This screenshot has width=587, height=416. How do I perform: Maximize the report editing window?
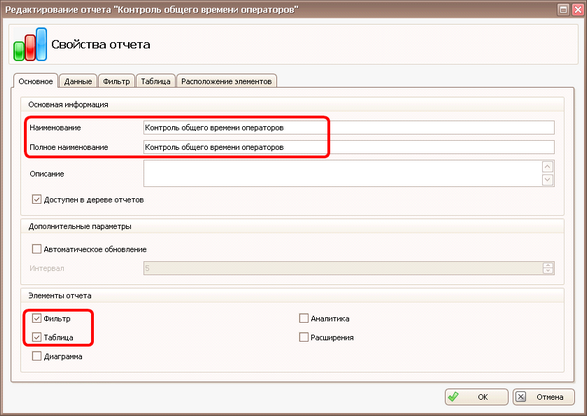point(563,9)
